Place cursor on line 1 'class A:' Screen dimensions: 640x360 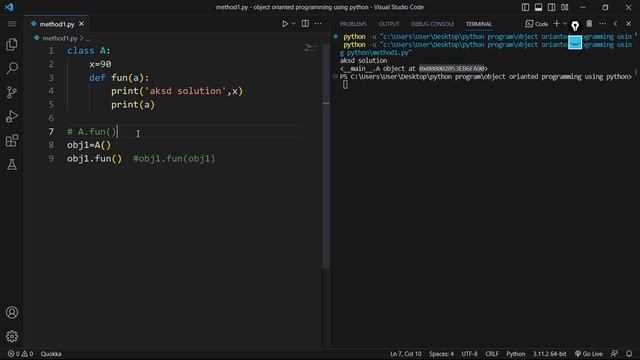point(89,51)
